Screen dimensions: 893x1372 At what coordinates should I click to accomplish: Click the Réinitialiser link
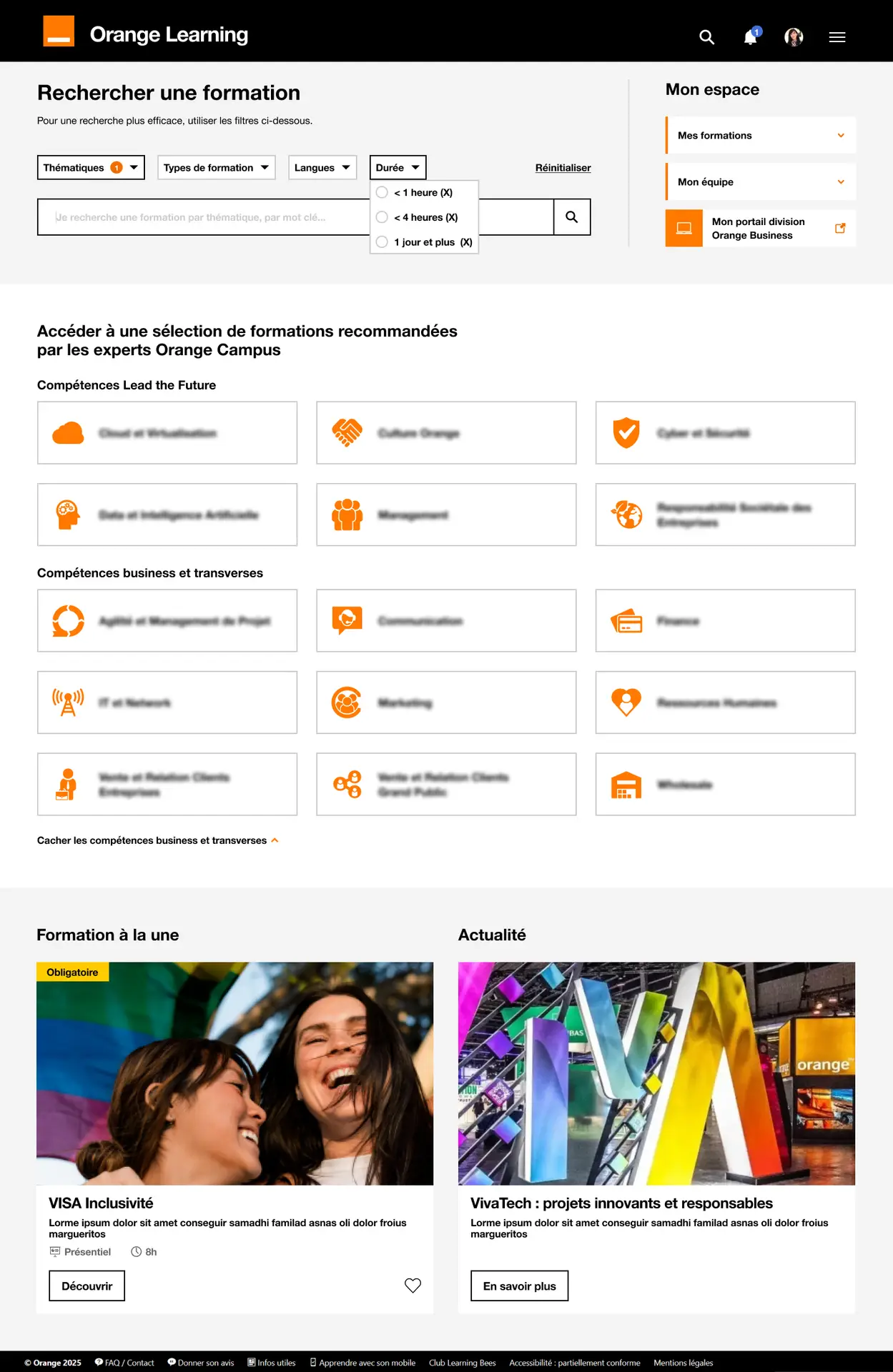point(563,168)
